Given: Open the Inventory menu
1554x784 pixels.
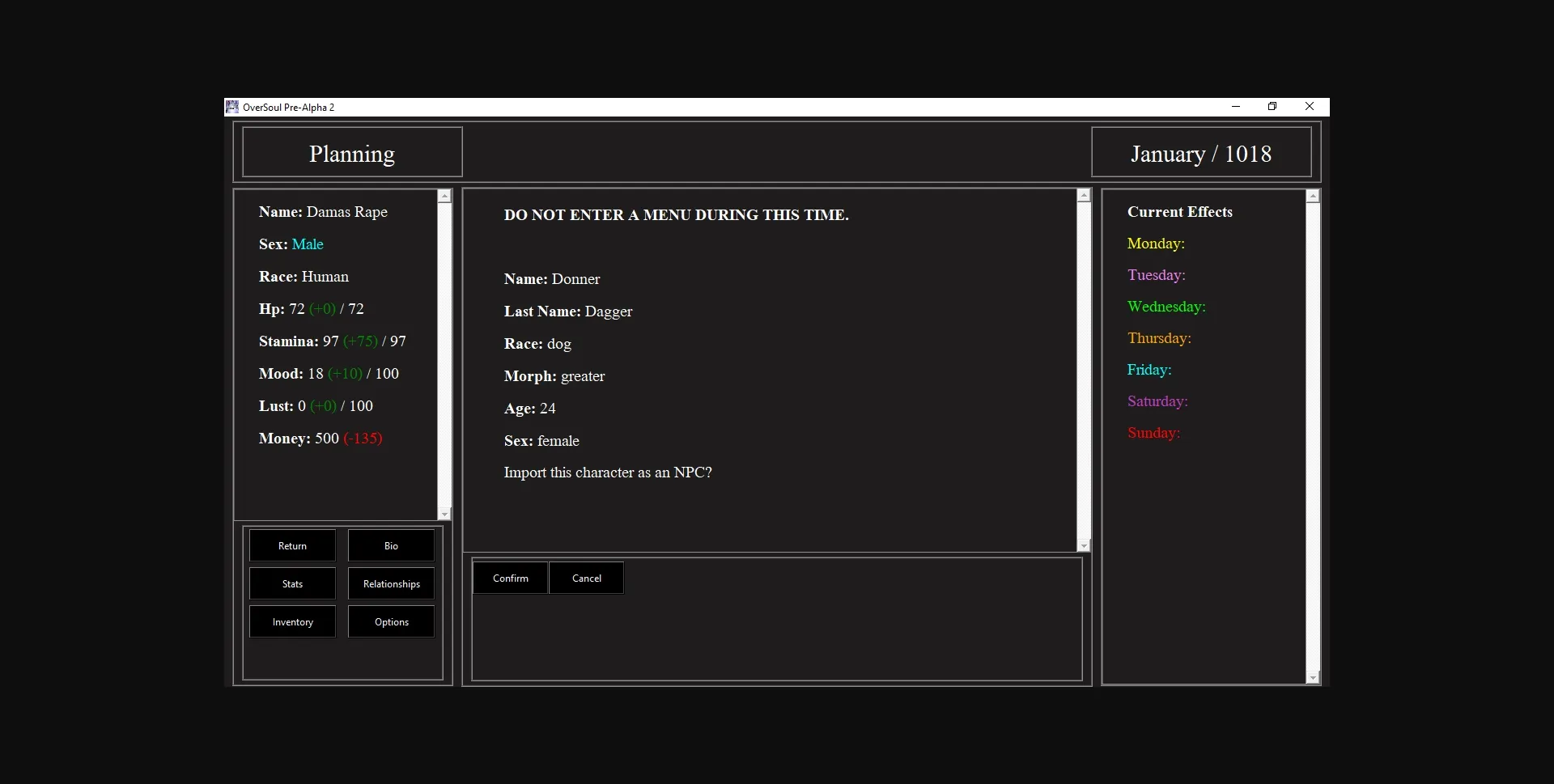Looking at the screenshot, I should pos(292,621).
